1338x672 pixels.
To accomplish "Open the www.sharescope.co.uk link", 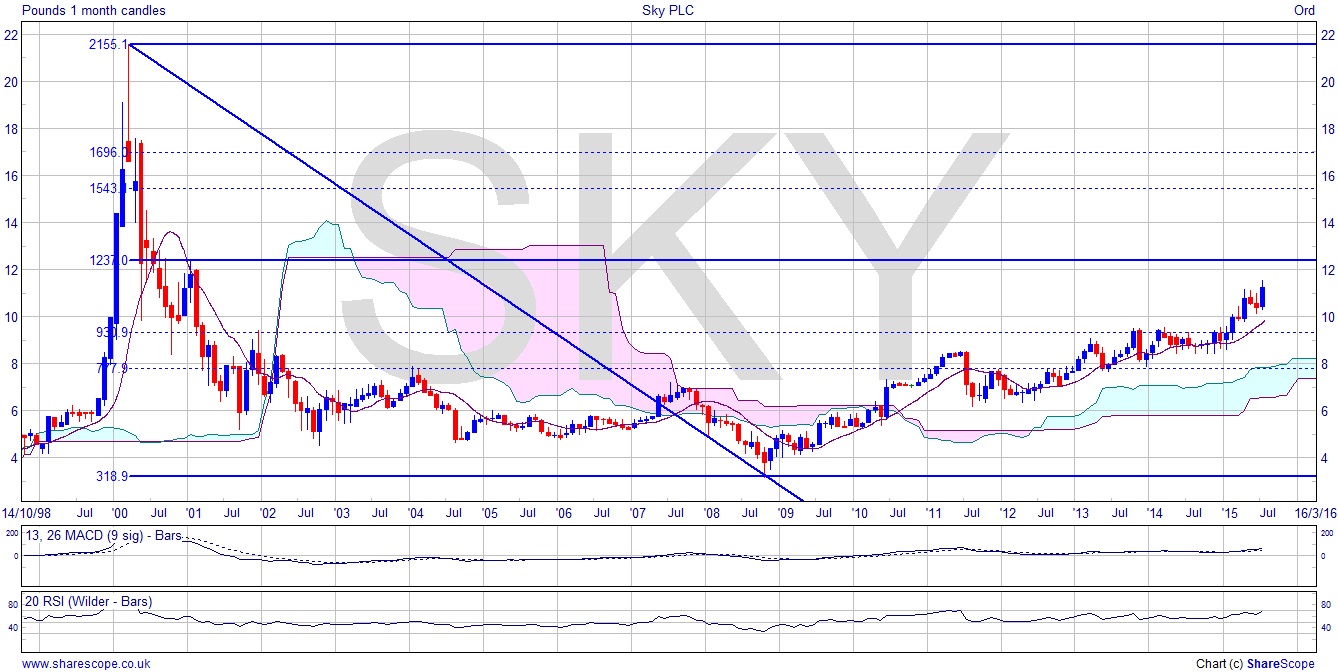I will [x=86, y=663].
